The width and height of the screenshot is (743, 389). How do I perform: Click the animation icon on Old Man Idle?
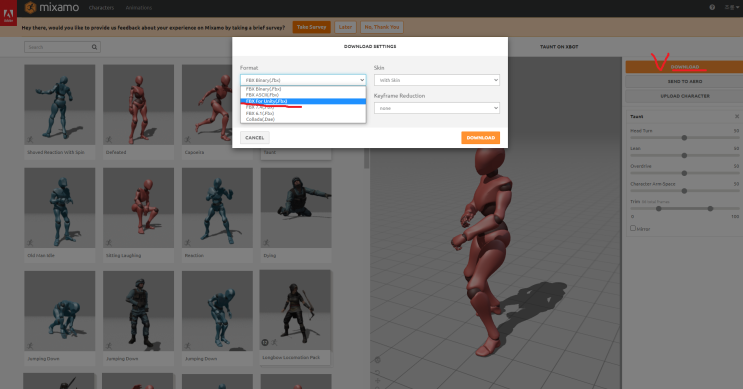30,243
